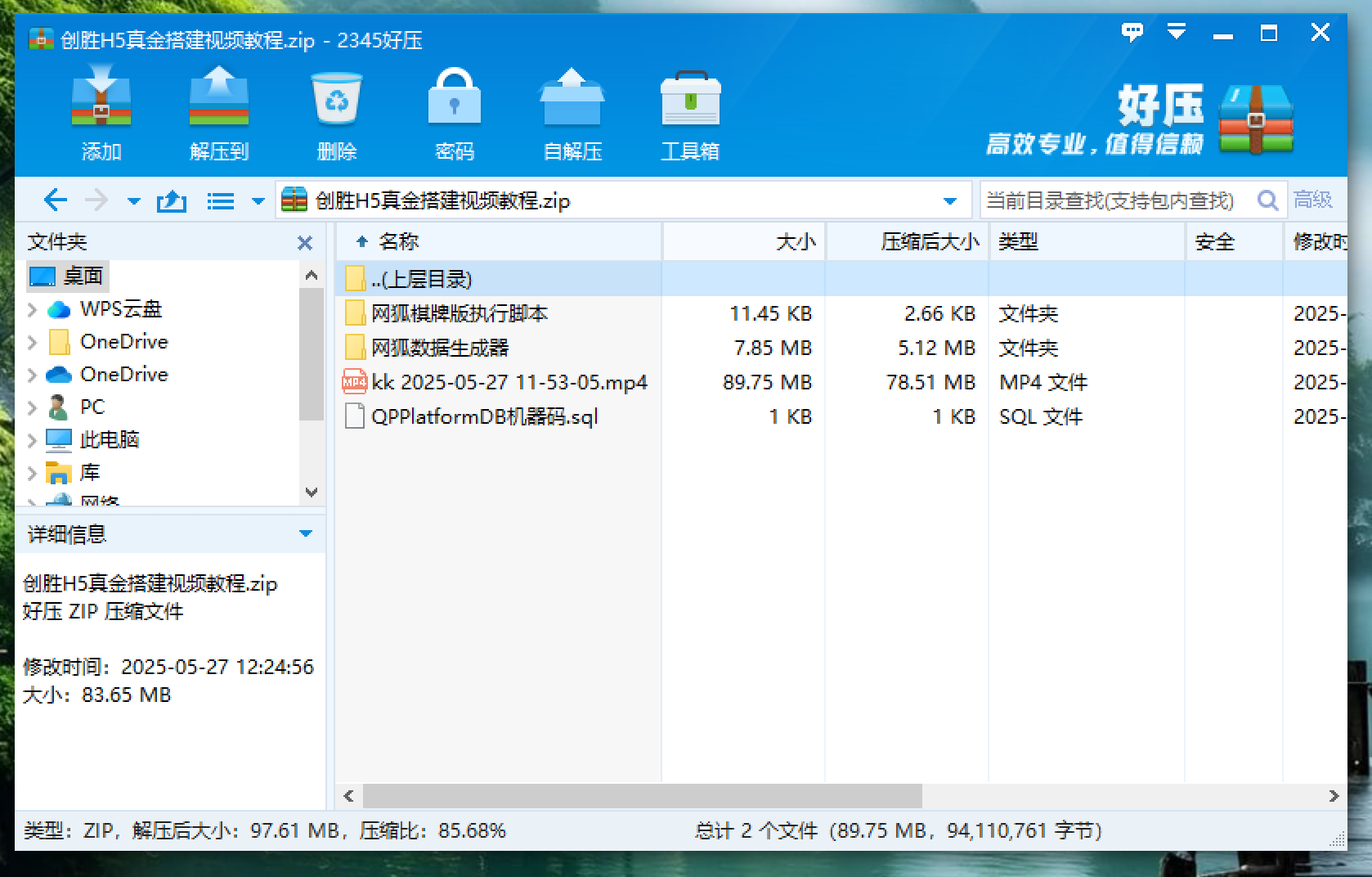This screenshot has height=877, width=1372.
Task: Click the SQL file document icon
Action: click(354, 416)
